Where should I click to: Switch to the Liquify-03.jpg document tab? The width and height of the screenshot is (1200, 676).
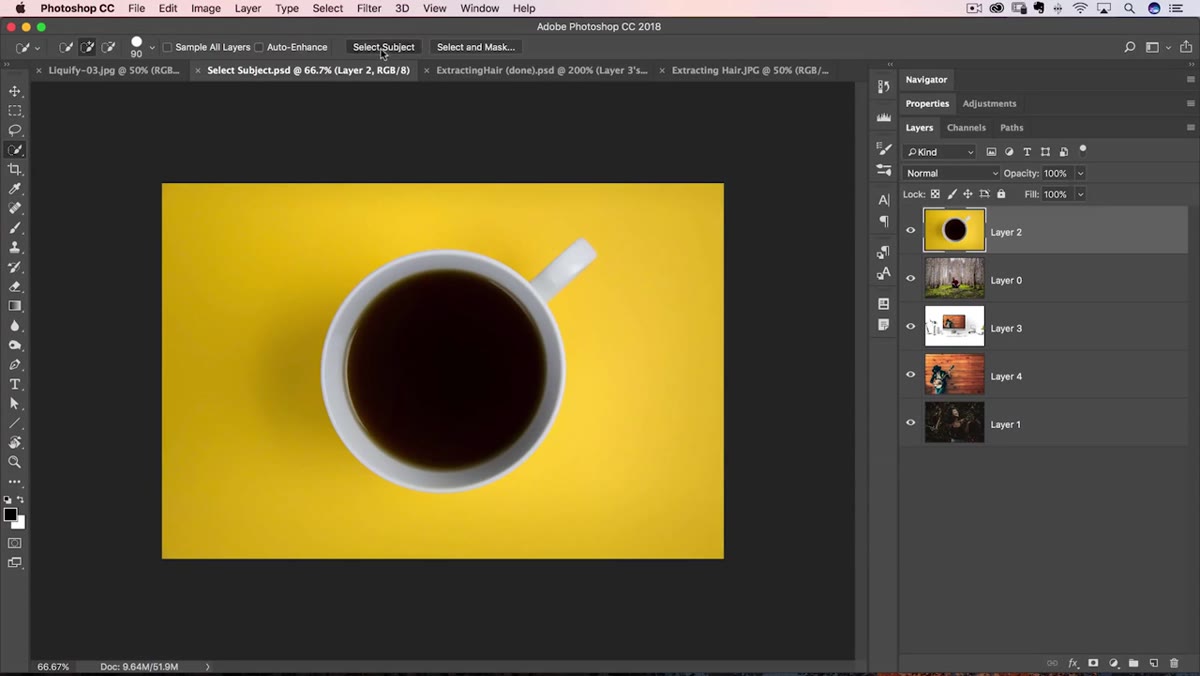pyautogui.click(x=113, y=70)
